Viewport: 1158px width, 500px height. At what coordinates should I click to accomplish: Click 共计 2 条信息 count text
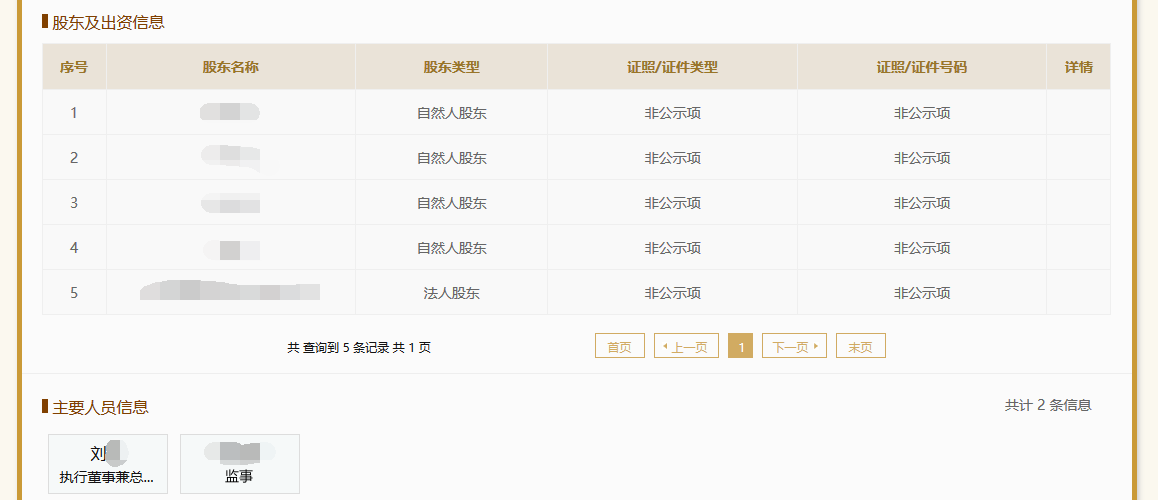[1048, 405]
